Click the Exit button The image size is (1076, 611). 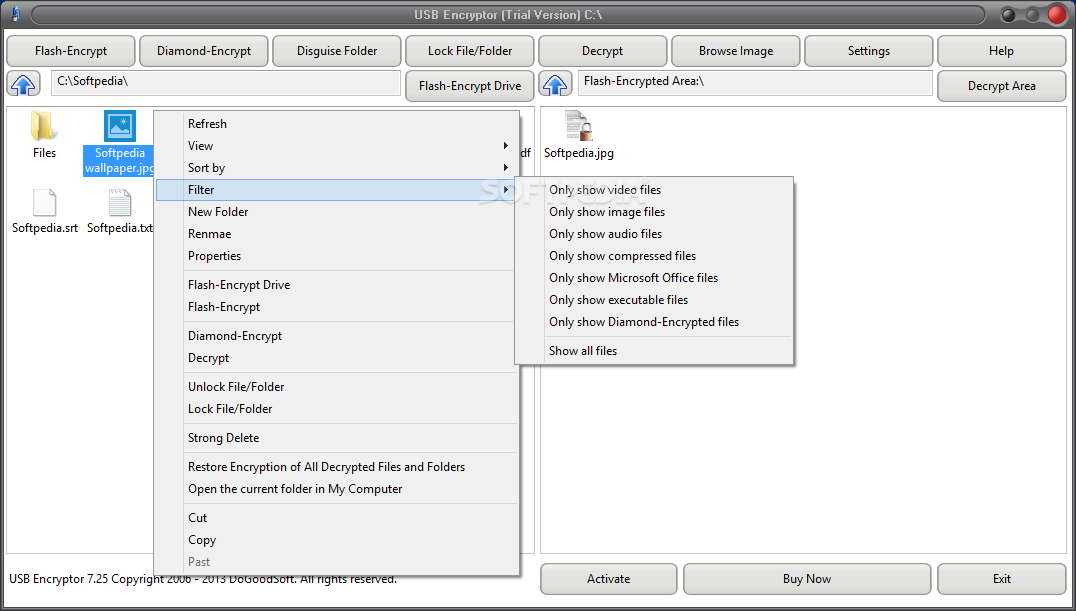(x=1001, y=579)
